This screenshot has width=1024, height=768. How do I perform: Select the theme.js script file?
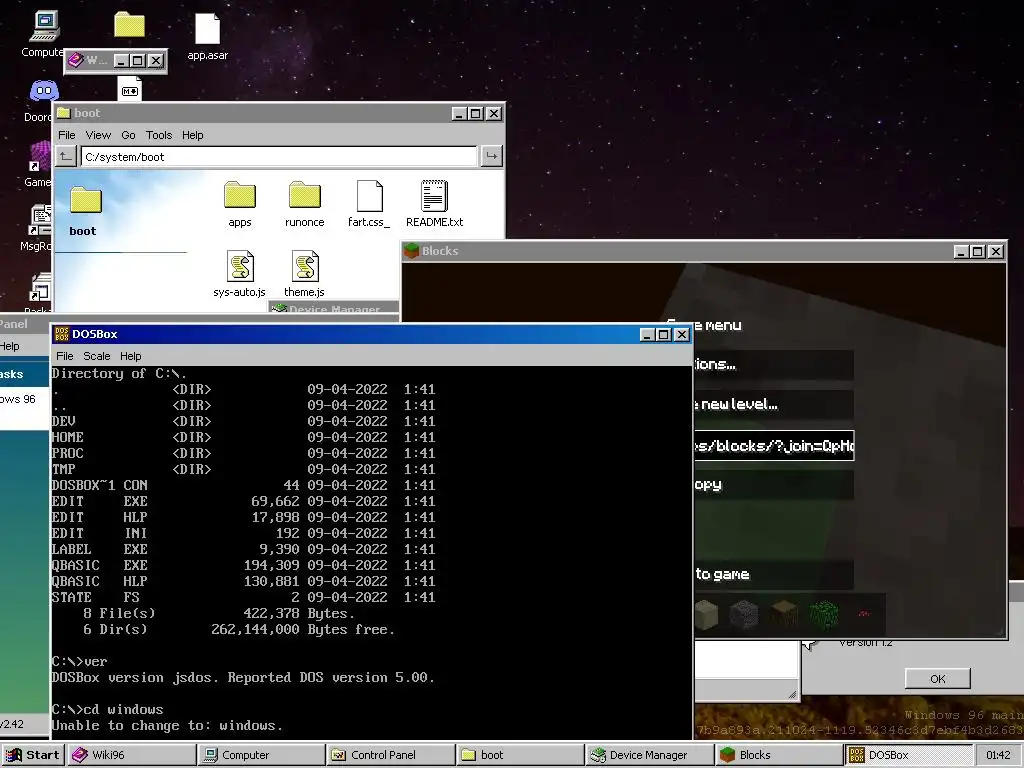tap(304, 274)
